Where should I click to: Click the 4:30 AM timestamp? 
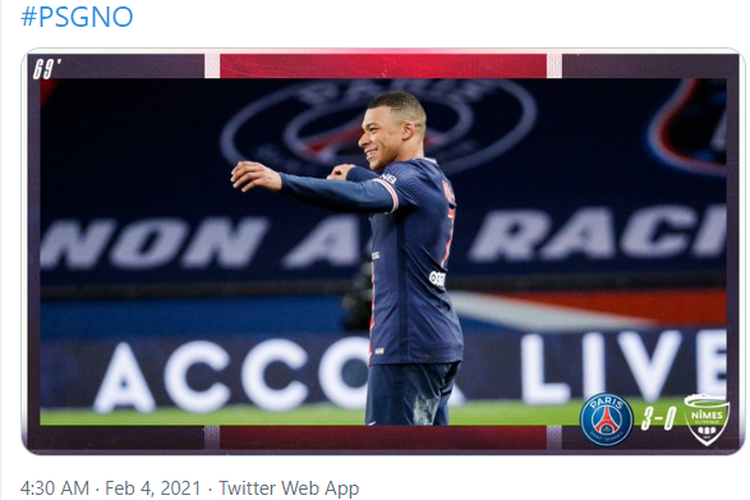55,488
